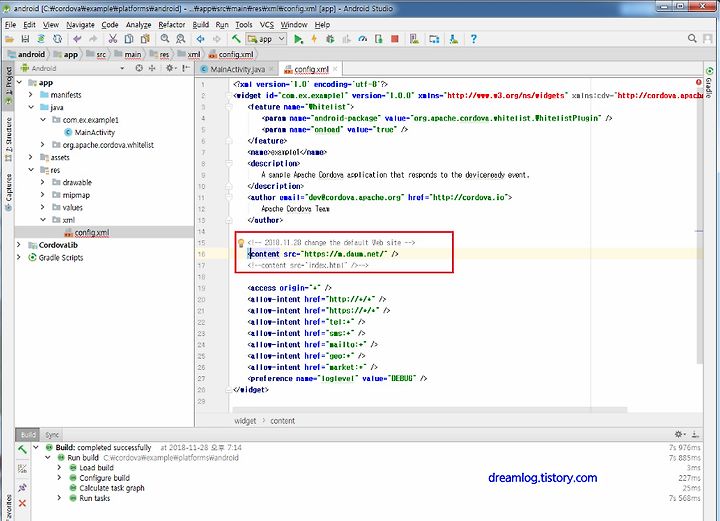Screen dimensions: 720x521
Task: Click the Make Project hammer icon
Action: click(236, 39)
